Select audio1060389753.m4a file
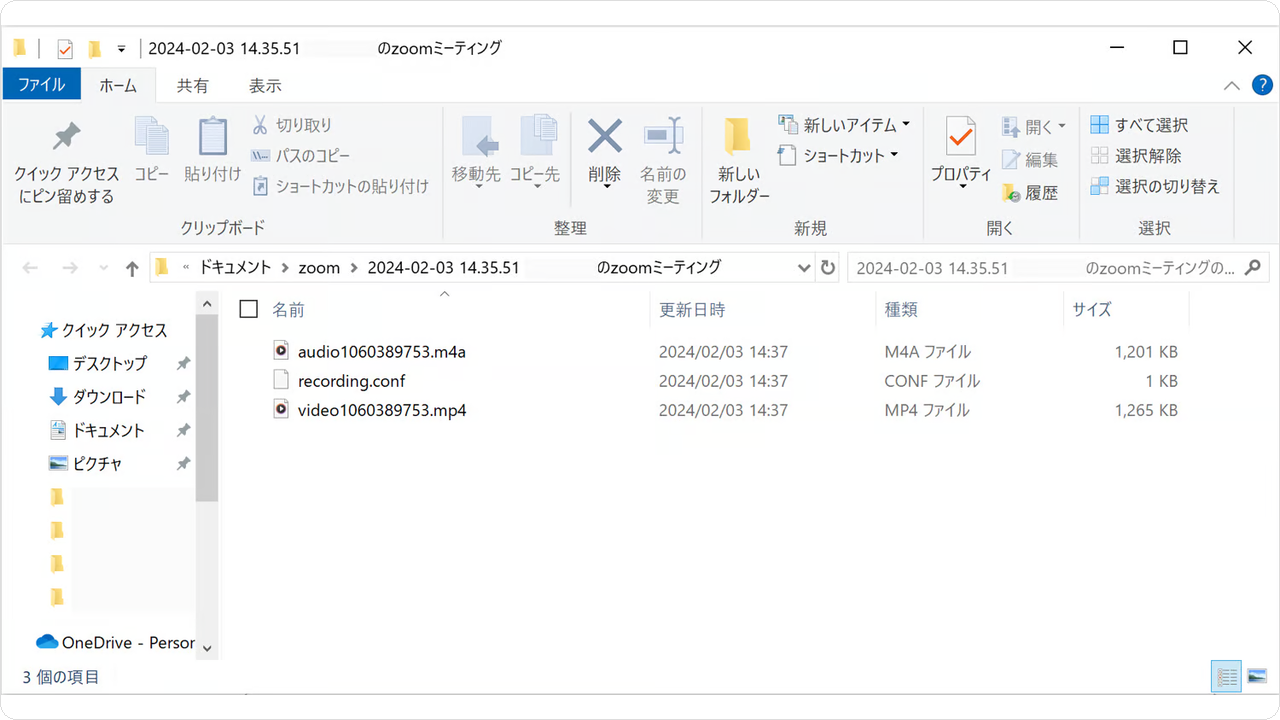 (382, 352)
